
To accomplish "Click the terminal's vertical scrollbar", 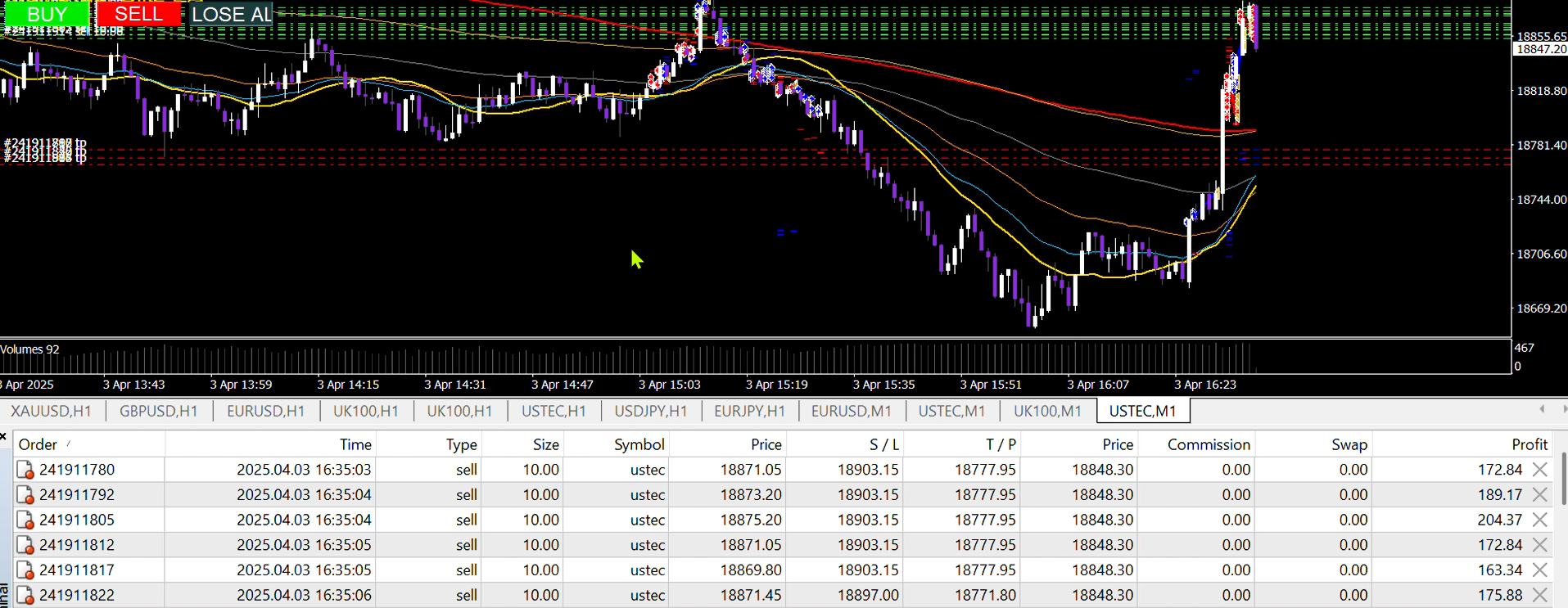I will 1563,479.
